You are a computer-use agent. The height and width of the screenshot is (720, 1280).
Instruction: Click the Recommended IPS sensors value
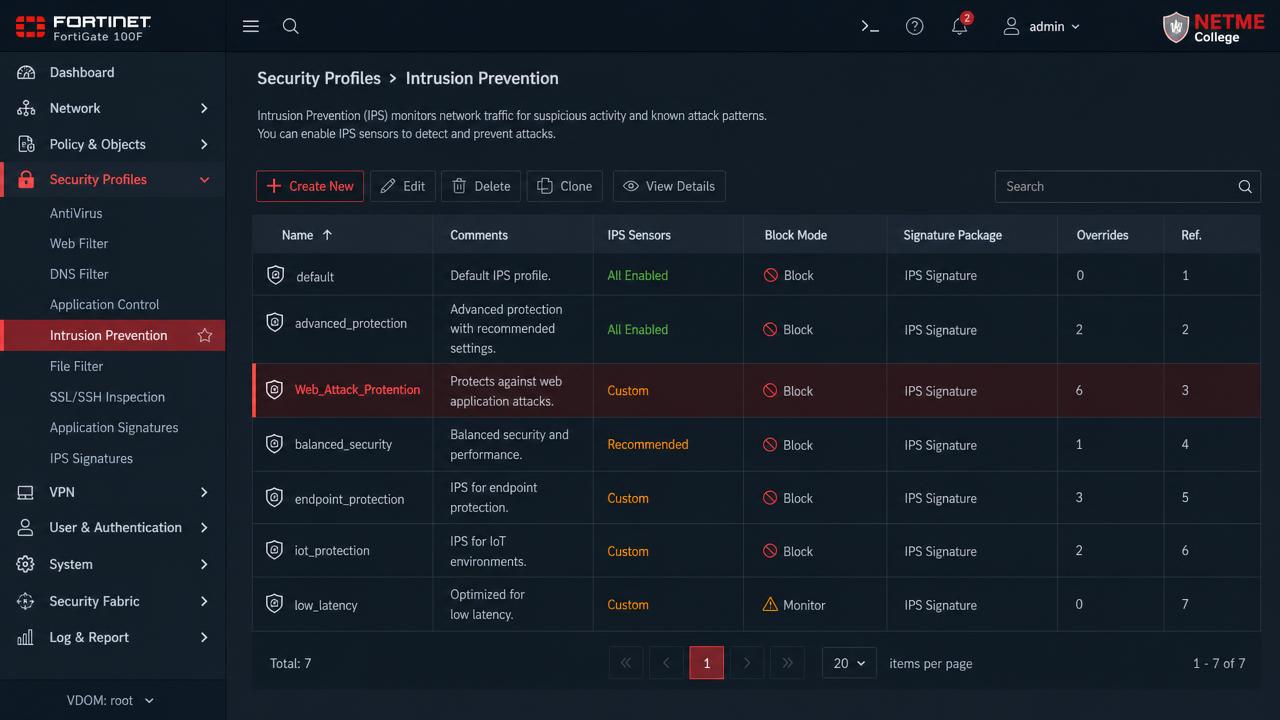648,444
